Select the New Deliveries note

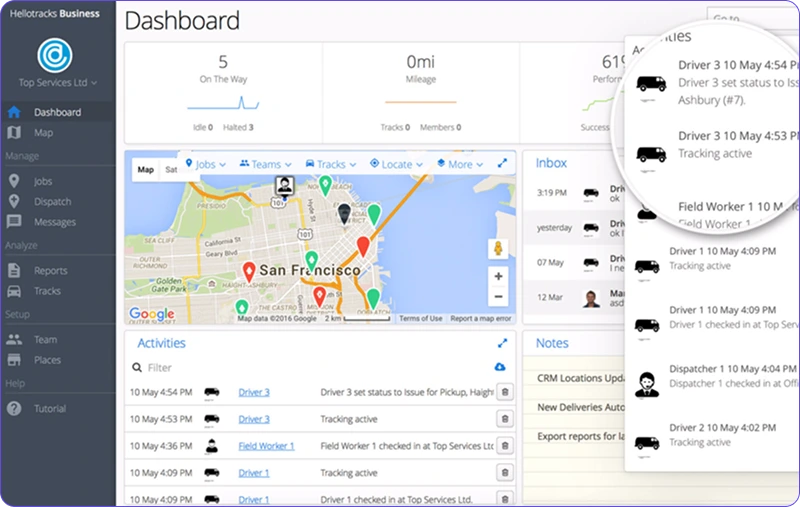(580, 407)
